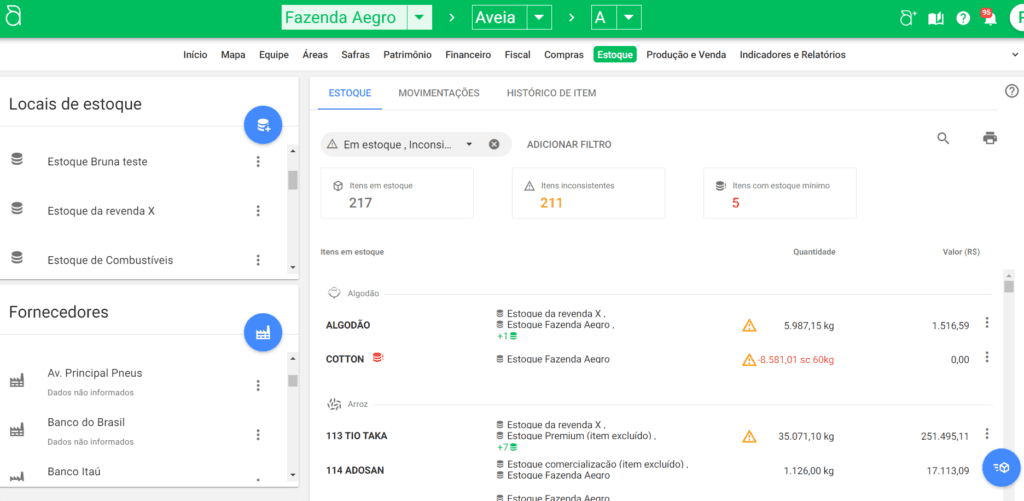Screen dimensions: 1024x501
Task: Open Indicadores e Relatórios menu
Action: point(792,55)
